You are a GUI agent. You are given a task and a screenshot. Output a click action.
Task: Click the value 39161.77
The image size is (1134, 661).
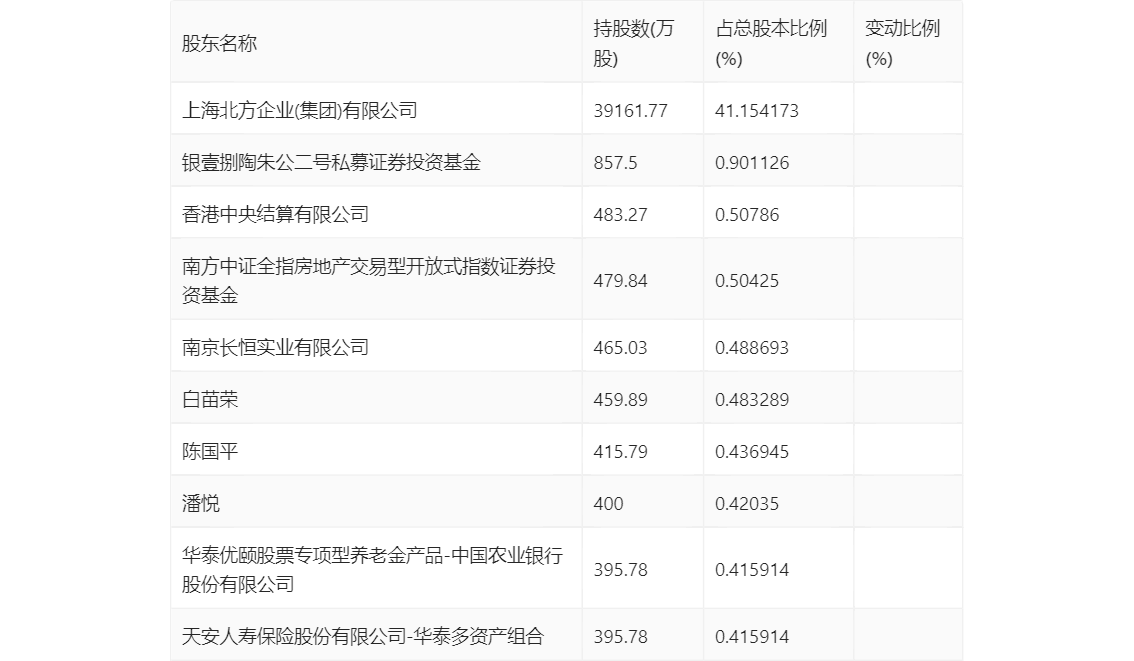[631, 111]
